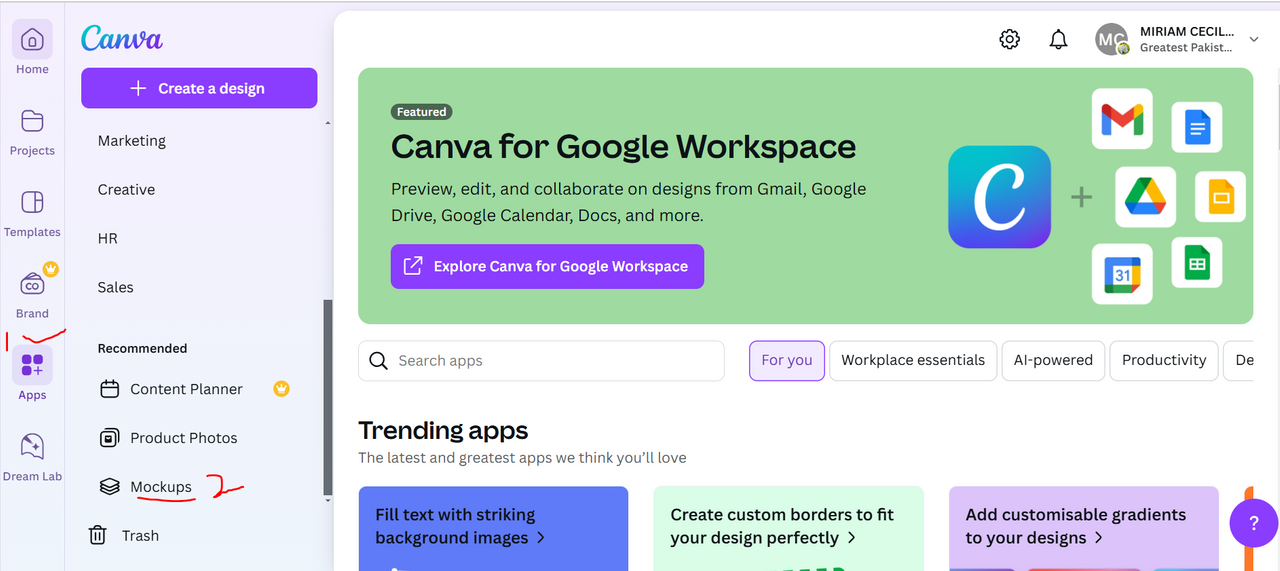Click the Canva logo

pos(122,39)
